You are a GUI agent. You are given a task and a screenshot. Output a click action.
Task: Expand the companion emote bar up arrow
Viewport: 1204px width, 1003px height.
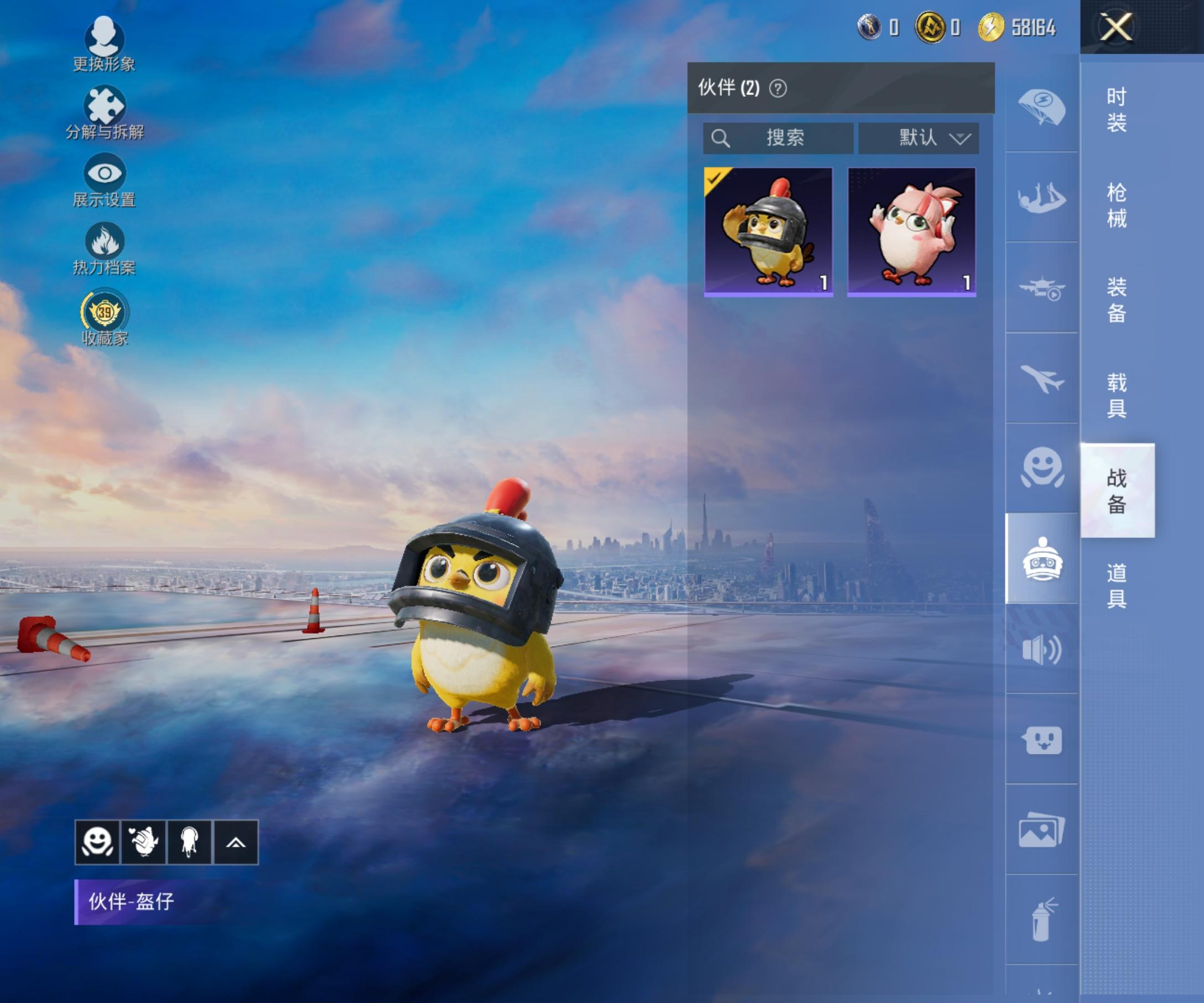(236, 842)
